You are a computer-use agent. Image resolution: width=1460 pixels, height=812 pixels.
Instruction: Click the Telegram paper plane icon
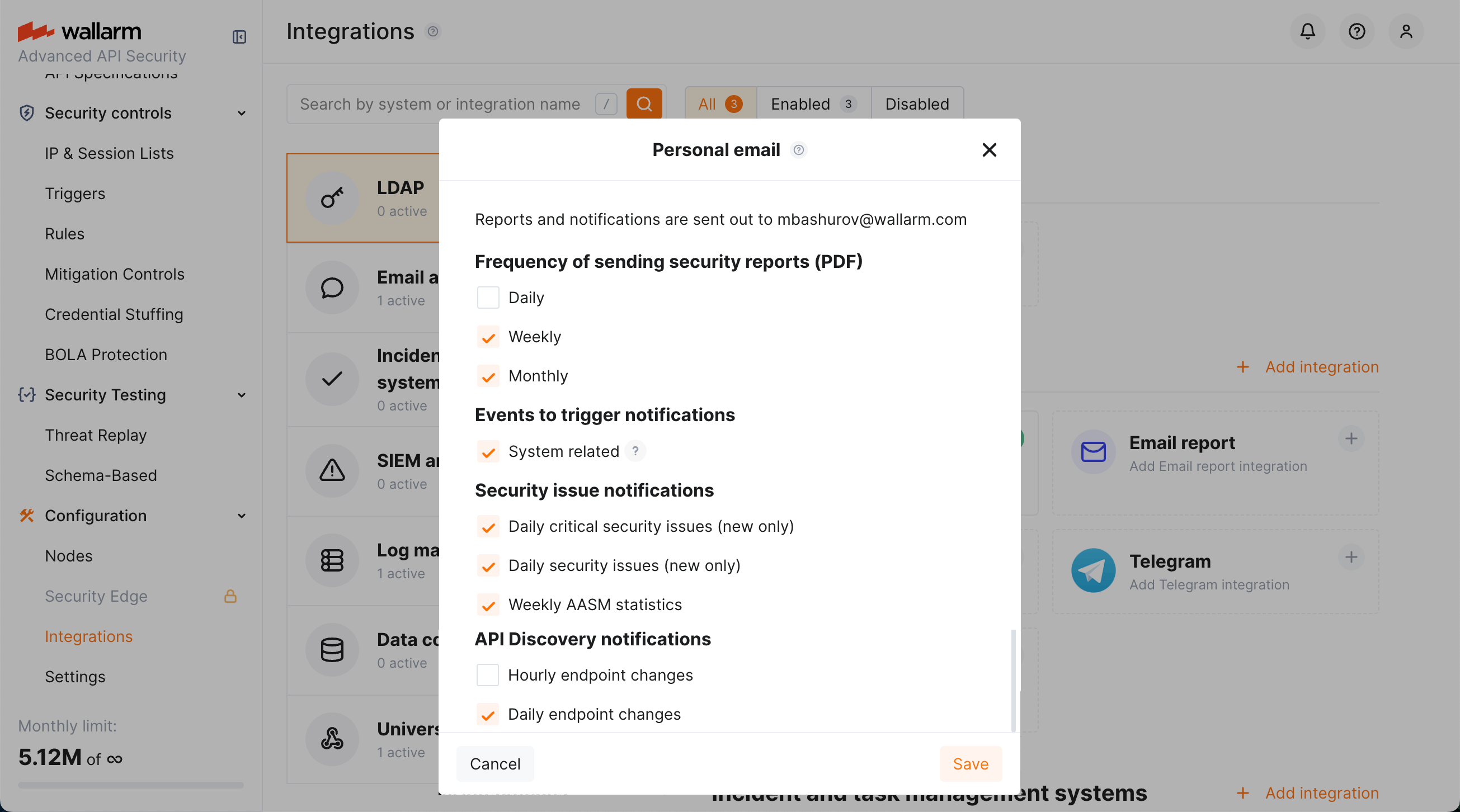(x=1092, y=570)
